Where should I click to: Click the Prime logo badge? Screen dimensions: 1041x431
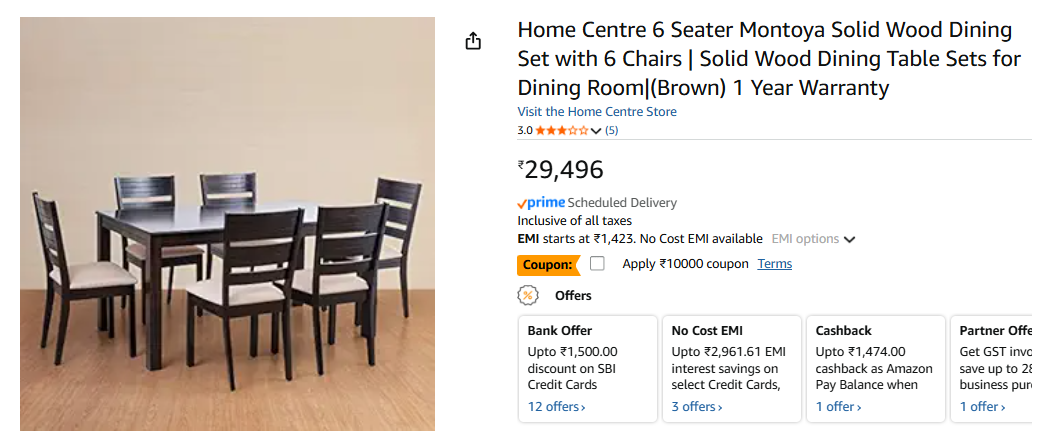(x=541, y=202)
